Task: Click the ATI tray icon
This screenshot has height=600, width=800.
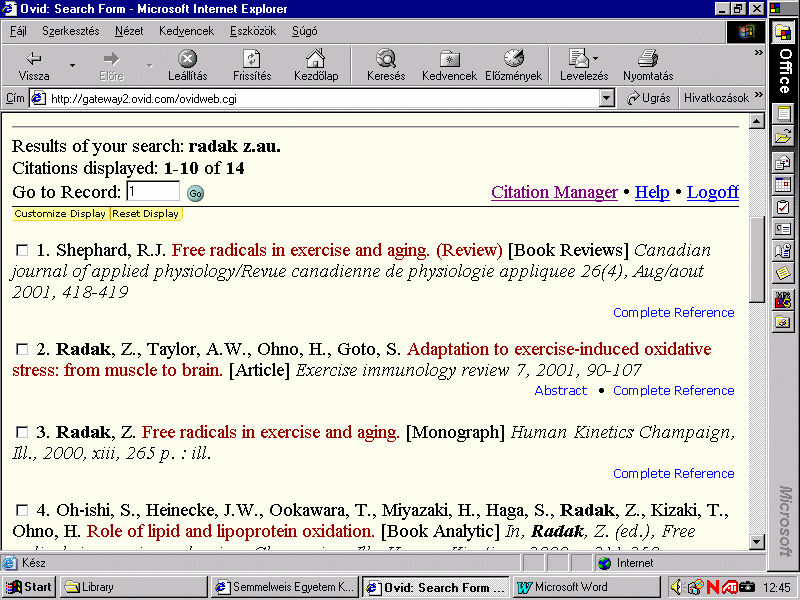Action: pyautogui.click(x=730, y=587)
